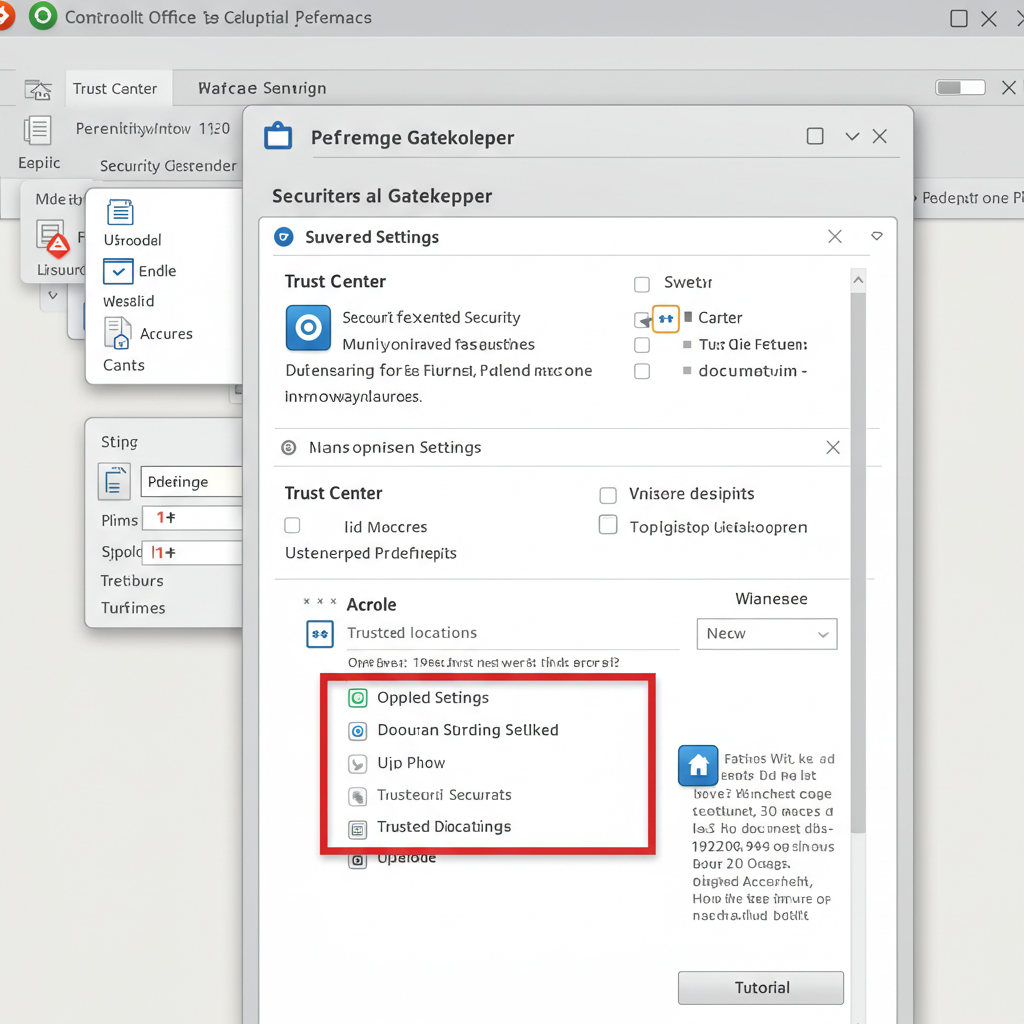This screenshot has width=1024, height=1024.
Task: Expand chevron in the Pefremge Gatekoleper title bar
Action: [x=852, y=136]
